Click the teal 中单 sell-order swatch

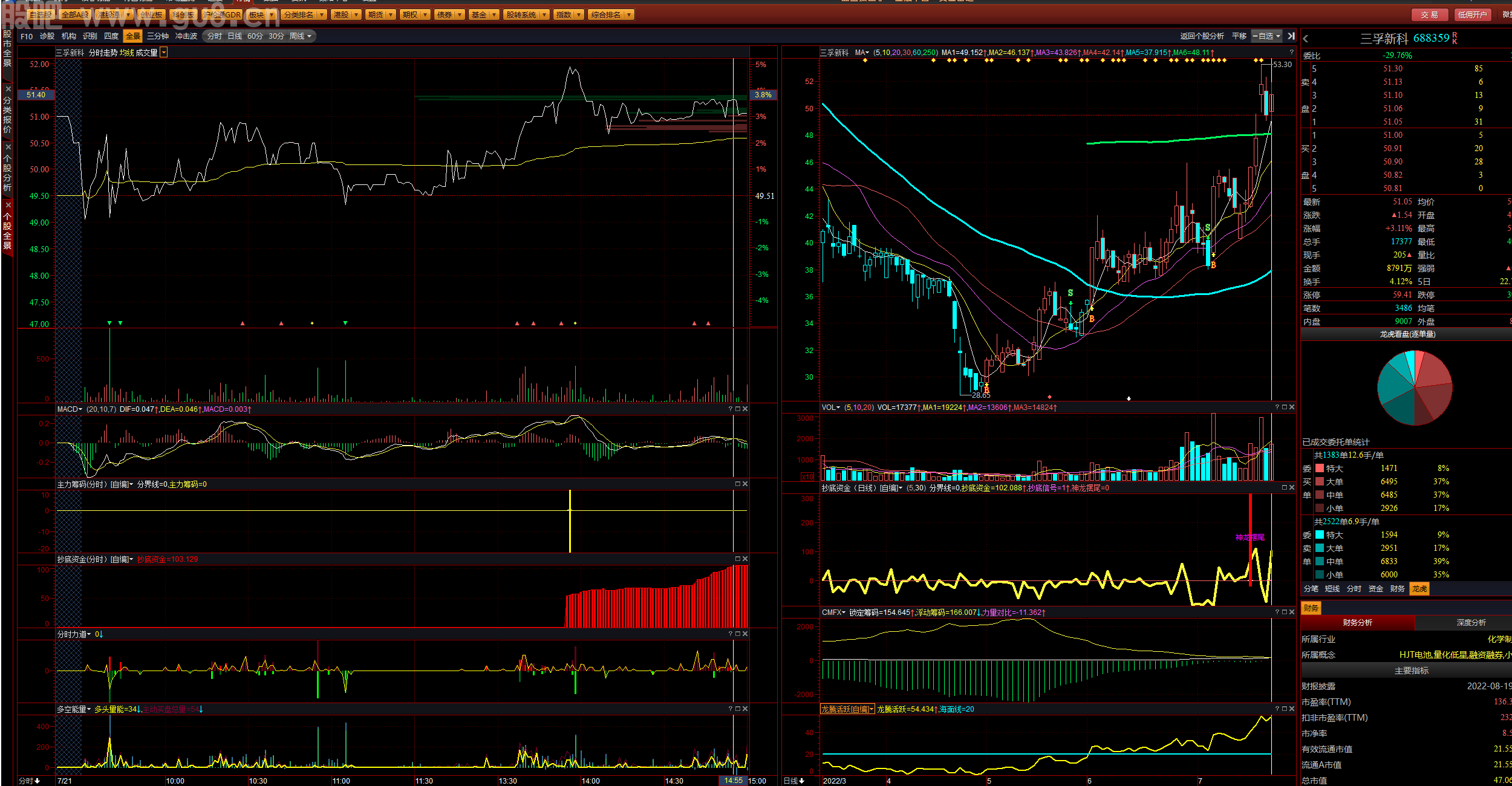pos(1320,561)
